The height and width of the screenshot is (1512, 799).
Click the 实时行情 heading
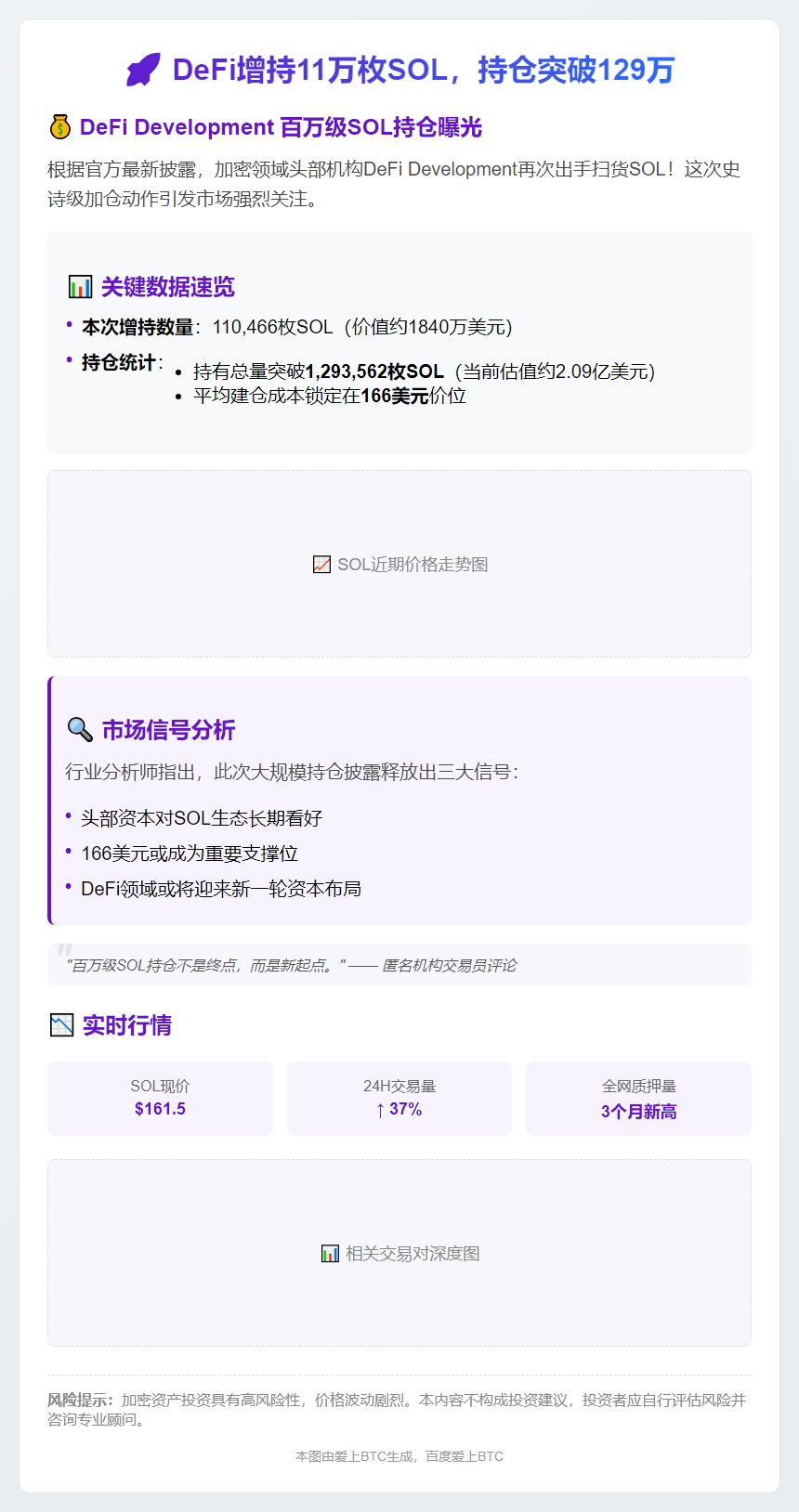(x=127, y=1025)
